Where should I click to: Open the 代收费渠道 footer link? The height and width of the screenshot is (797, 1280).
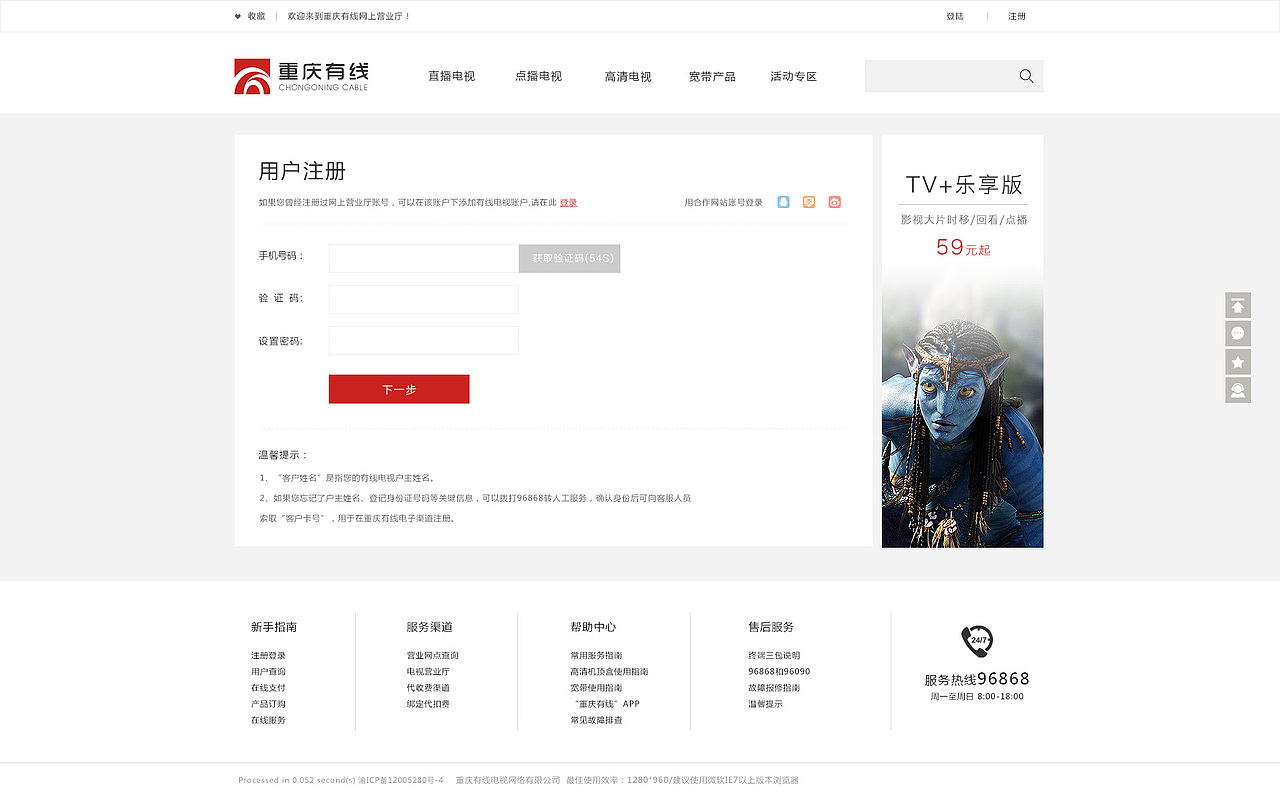point(428,688)
